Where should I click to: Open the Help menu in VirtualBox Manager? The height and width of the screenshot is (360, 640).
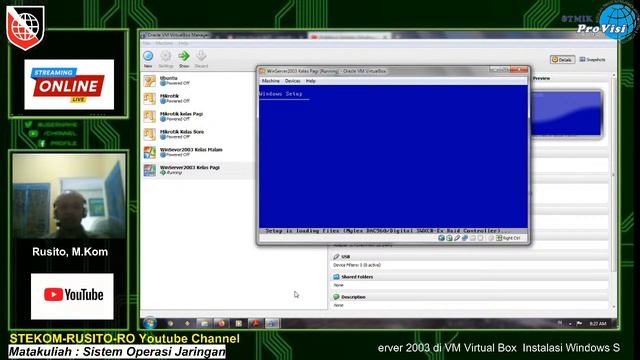[183, 43]
